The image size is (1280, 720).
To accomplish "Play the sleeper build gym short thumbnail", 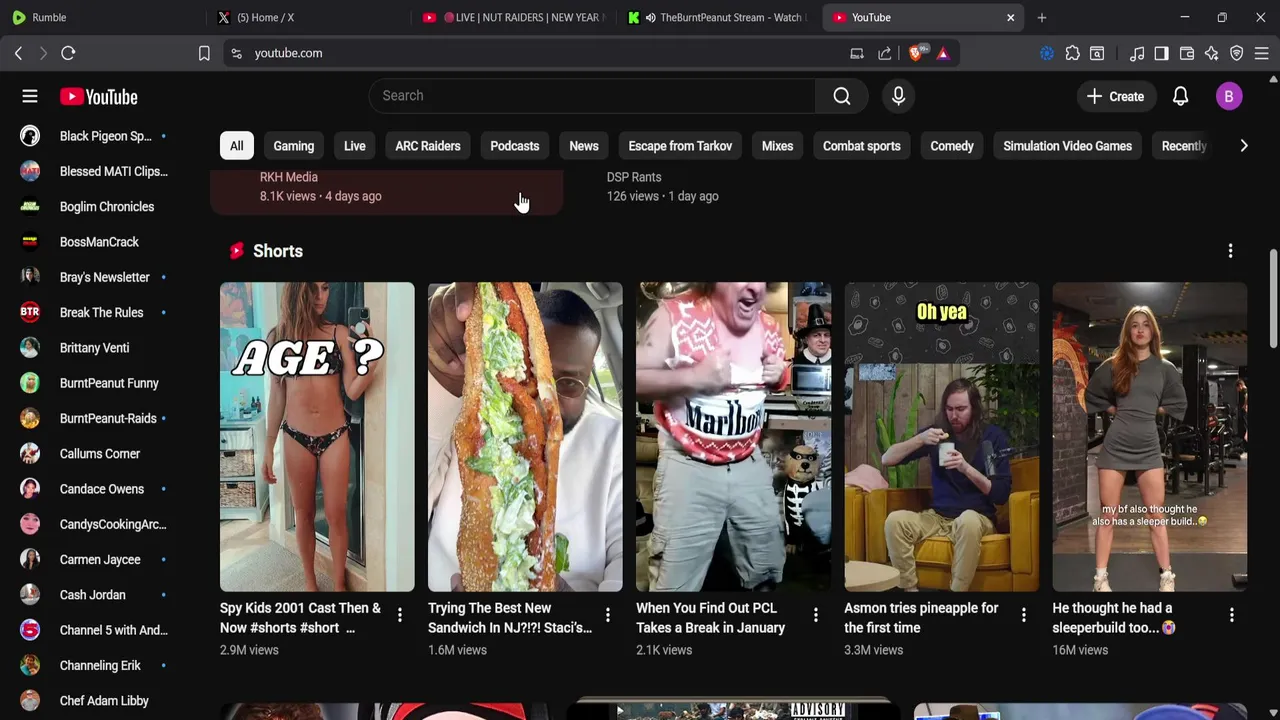I will click(1149, 437).
